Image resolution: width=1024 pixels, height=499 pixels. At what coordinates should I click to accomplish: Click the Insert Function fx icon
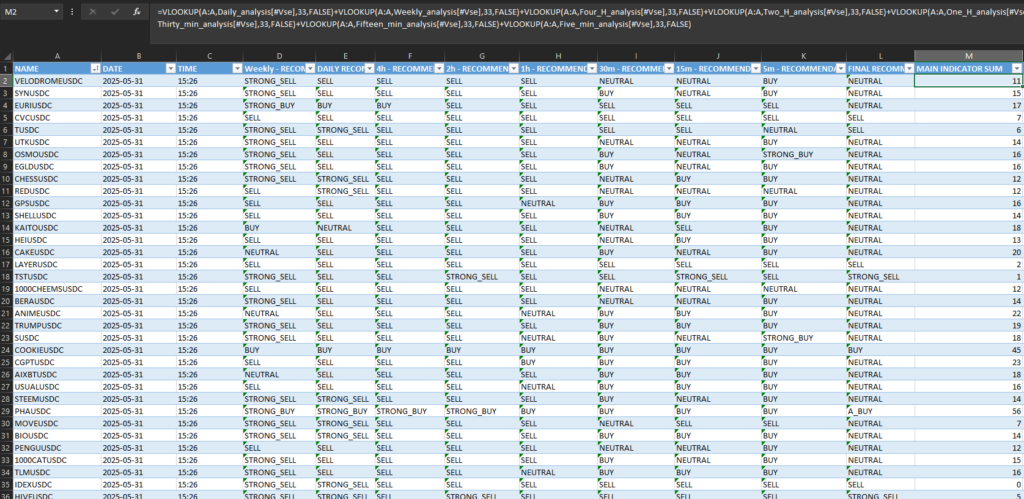136,12
